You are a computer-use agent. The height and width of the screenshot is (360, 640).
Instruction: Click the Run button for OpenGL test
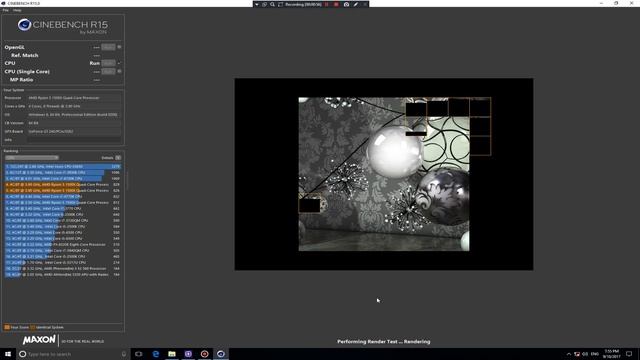coord(108,47)
